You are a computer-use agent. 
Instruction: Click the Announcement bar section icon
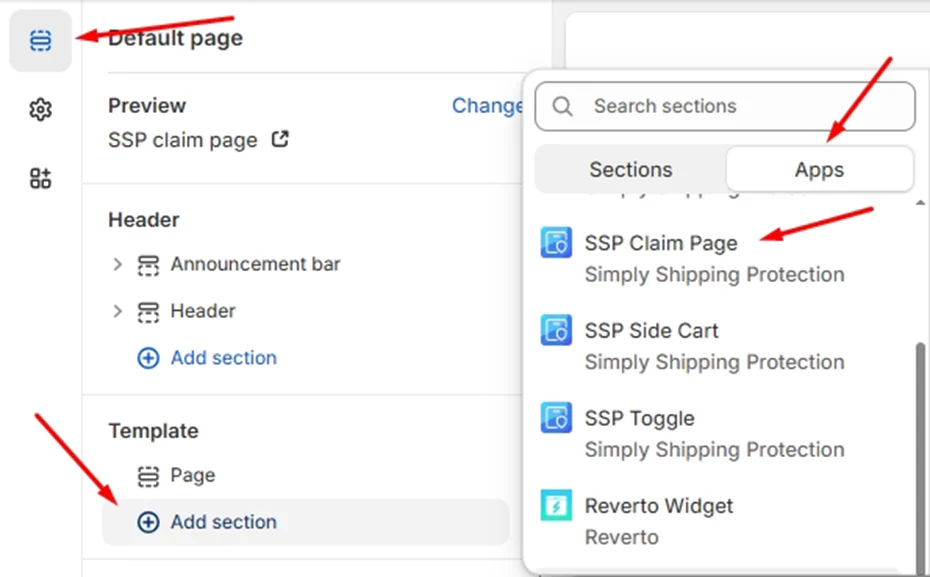pyautogui.click(x=148, y=265)
